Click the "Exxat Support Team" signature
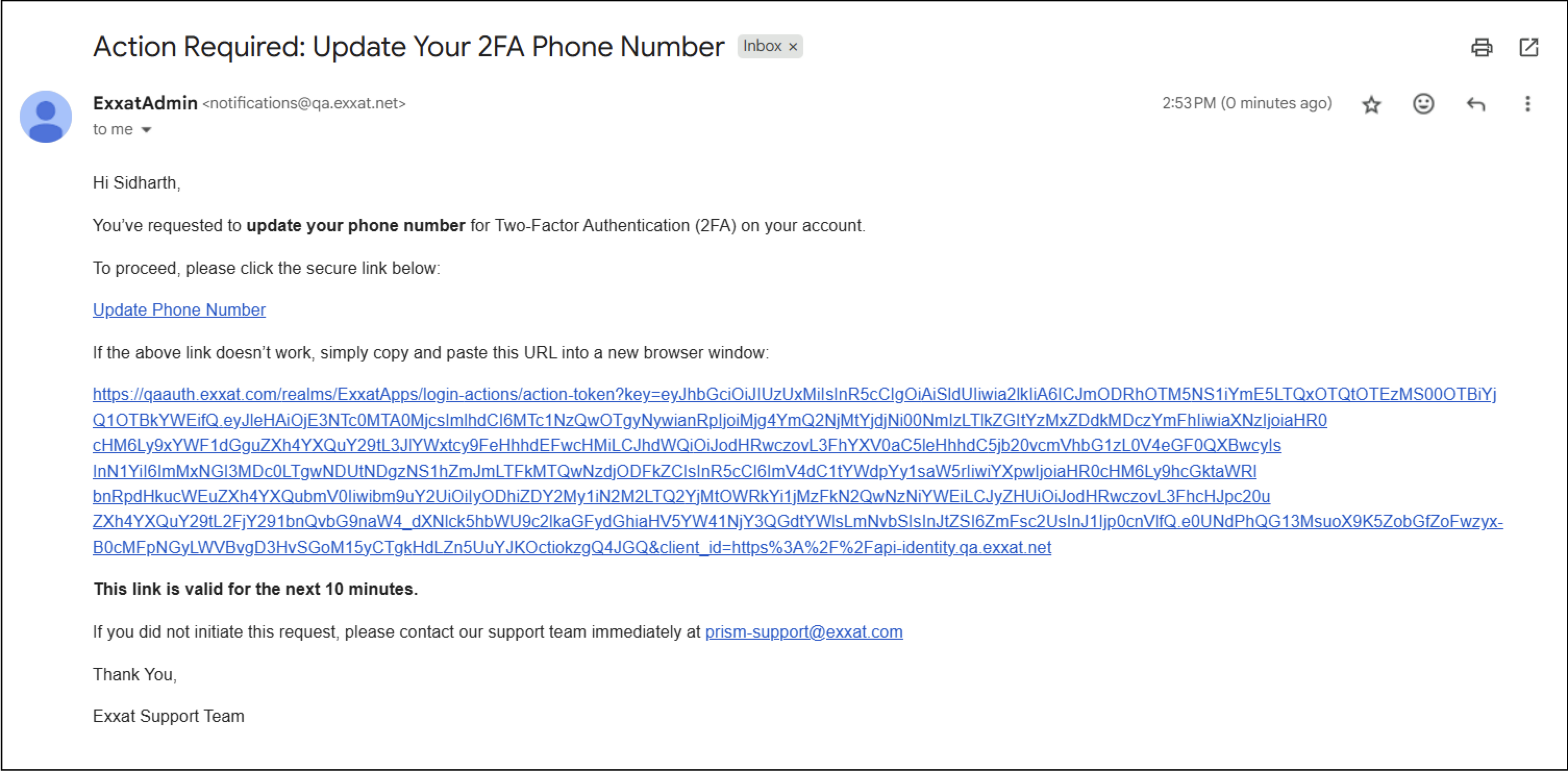This screenshot has width=1568, height=771. pyautogui.click(x=168, y=716)
